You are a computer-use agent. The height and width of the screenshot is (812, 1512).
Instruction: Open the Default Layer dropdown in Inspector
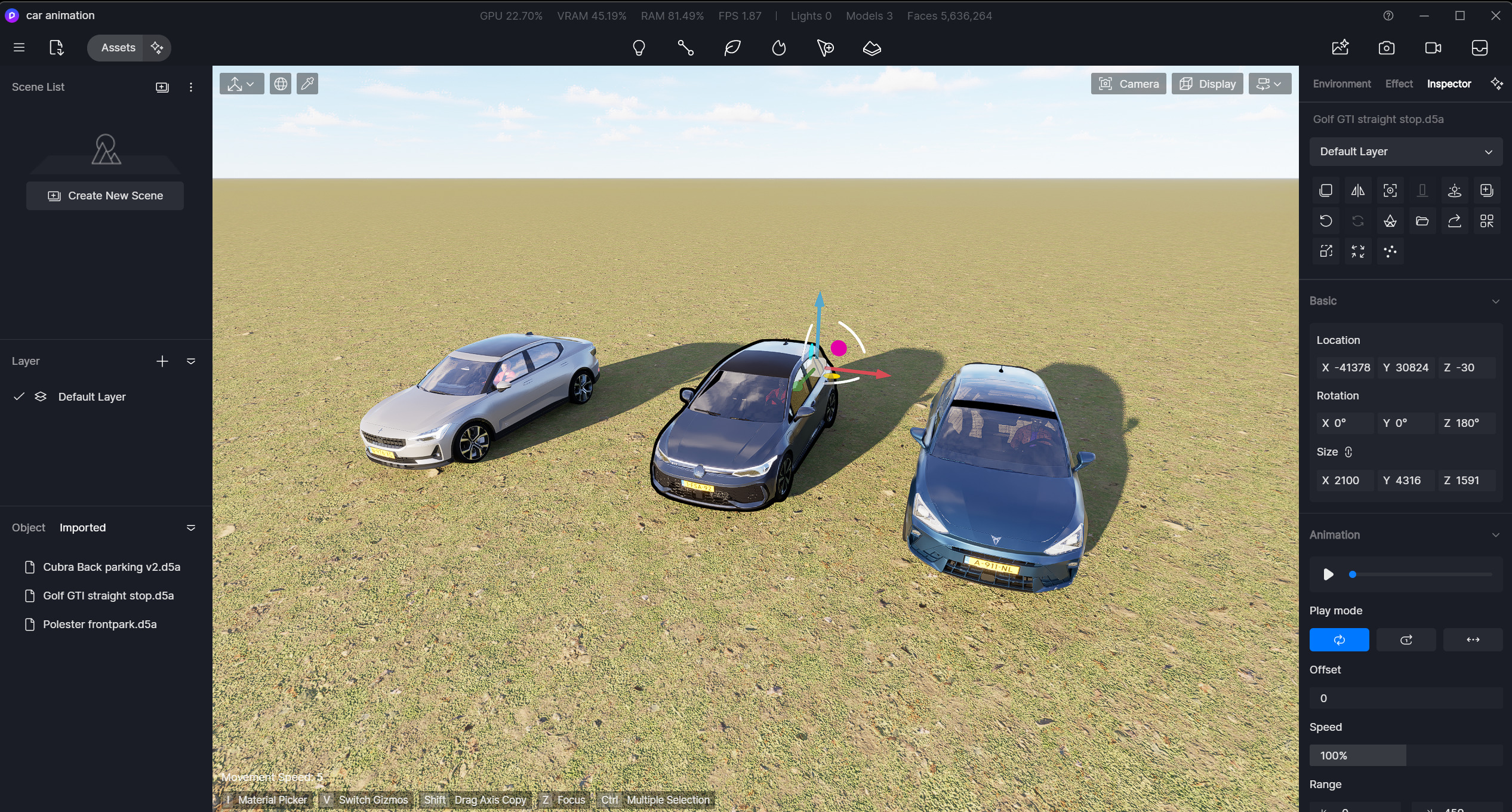pos(1406,152)
